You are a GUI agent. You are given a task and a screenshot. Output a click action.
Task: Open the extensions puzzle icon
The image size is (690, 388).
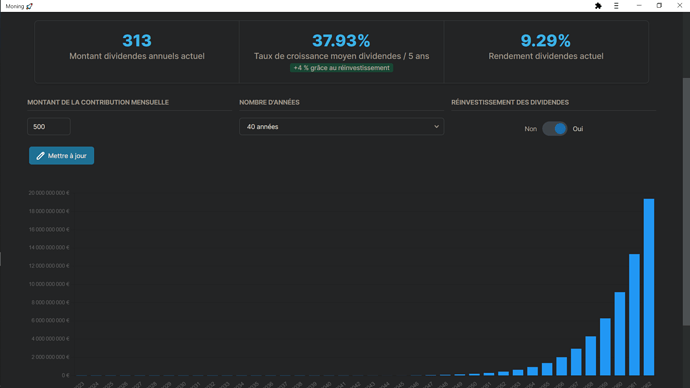[598, 6]
